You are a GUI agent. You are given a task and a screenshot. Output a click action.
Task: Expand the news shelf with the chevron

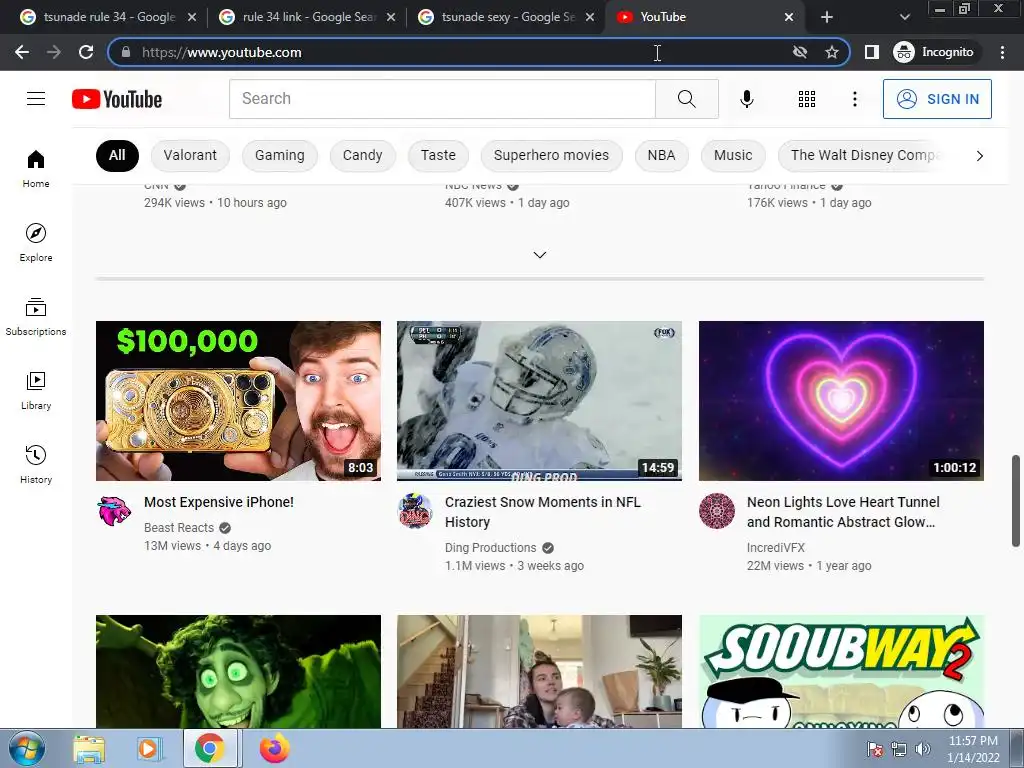[539, 255]
